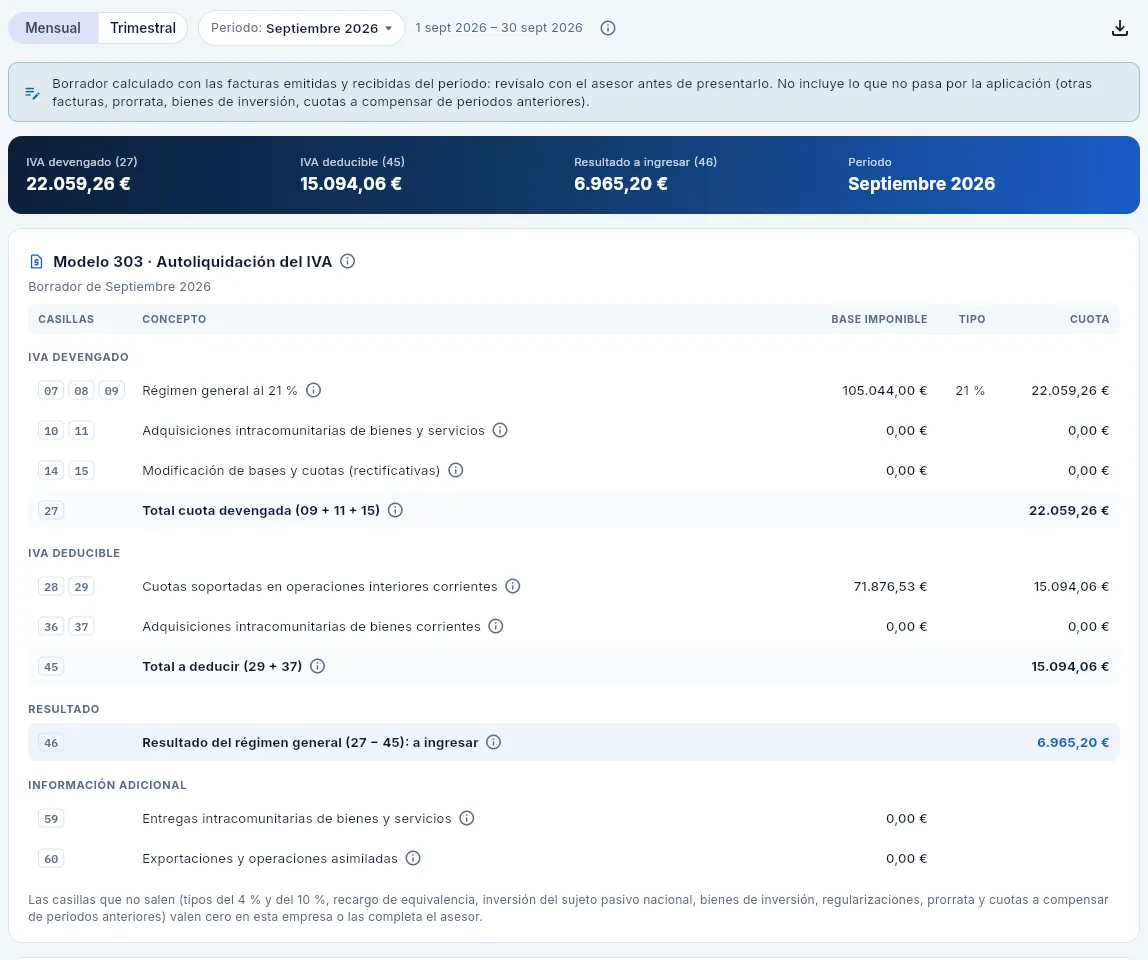The image size is (1148, 960).
Task: Show info for Régimen general al 21 %
Action: point(313,390)
